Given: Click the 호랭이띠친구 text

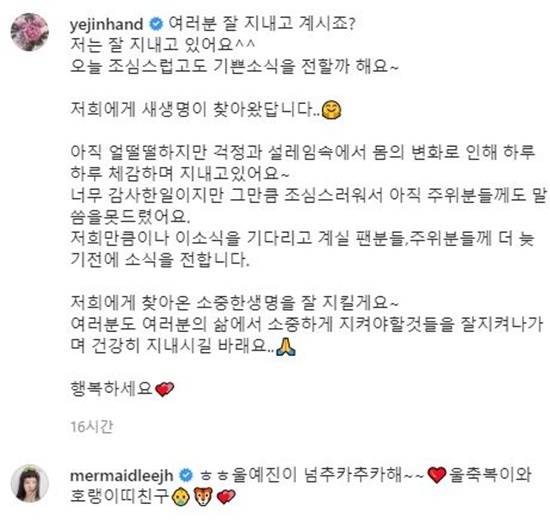Looking at the screenshot, I should pos(120,497).
